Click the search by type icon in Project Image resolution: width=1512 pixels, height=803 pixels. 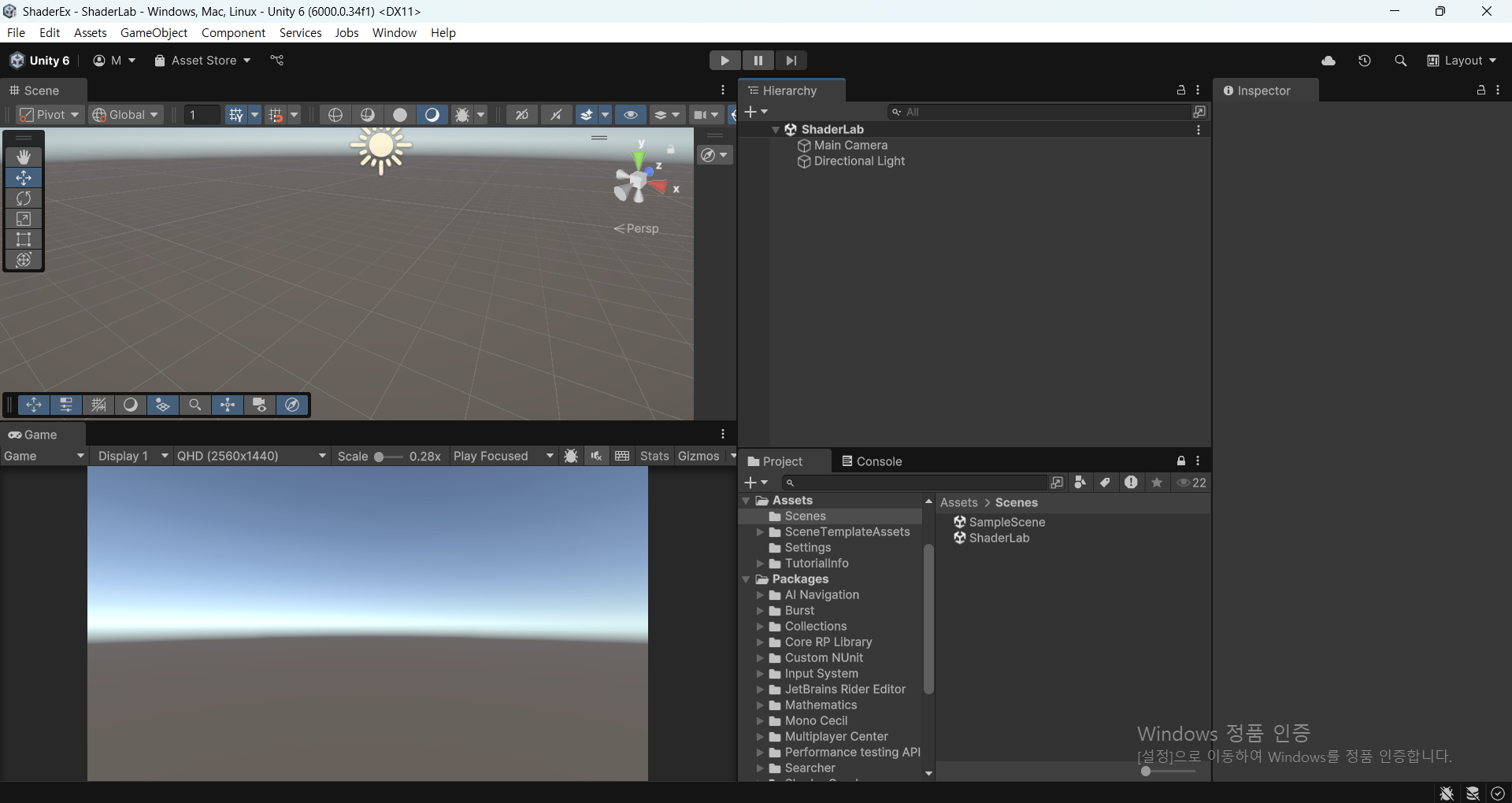pyautogui.click(x=1080, y=483)
